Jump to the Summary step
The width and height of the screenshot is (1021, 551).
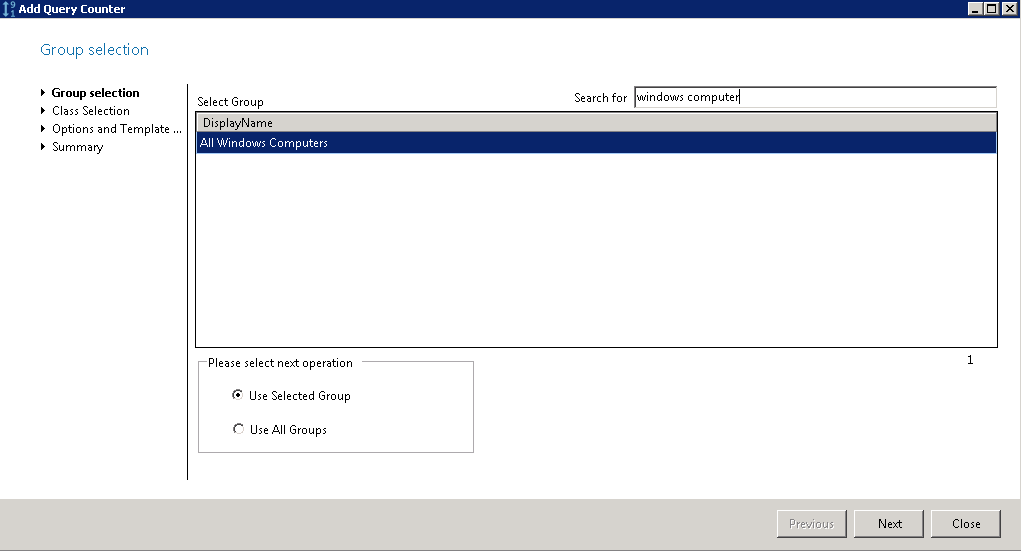tap(77, 147)
